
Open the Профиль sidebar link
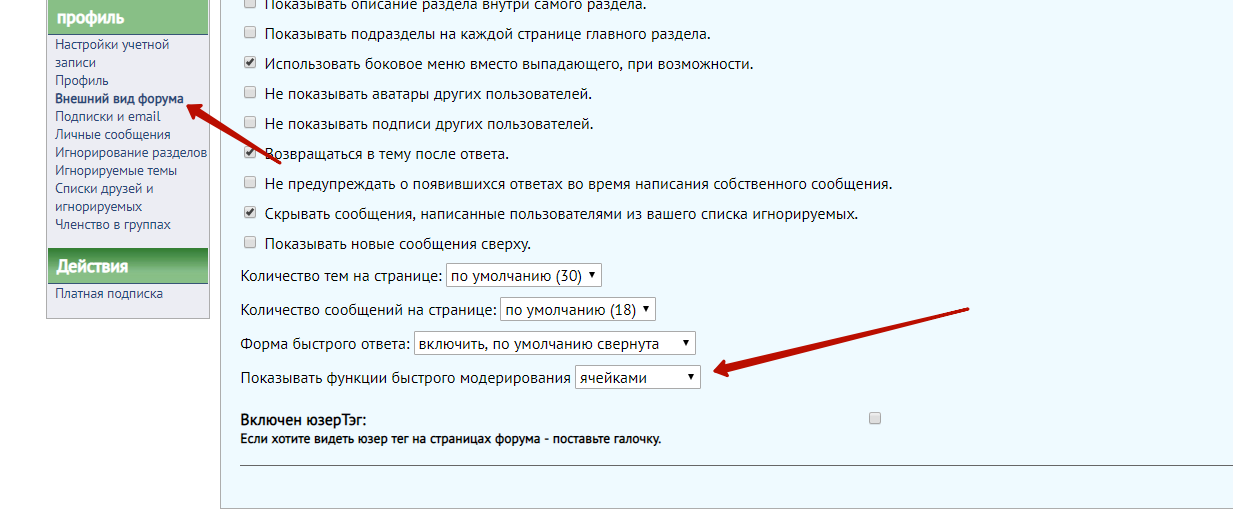tap(82, 80)
